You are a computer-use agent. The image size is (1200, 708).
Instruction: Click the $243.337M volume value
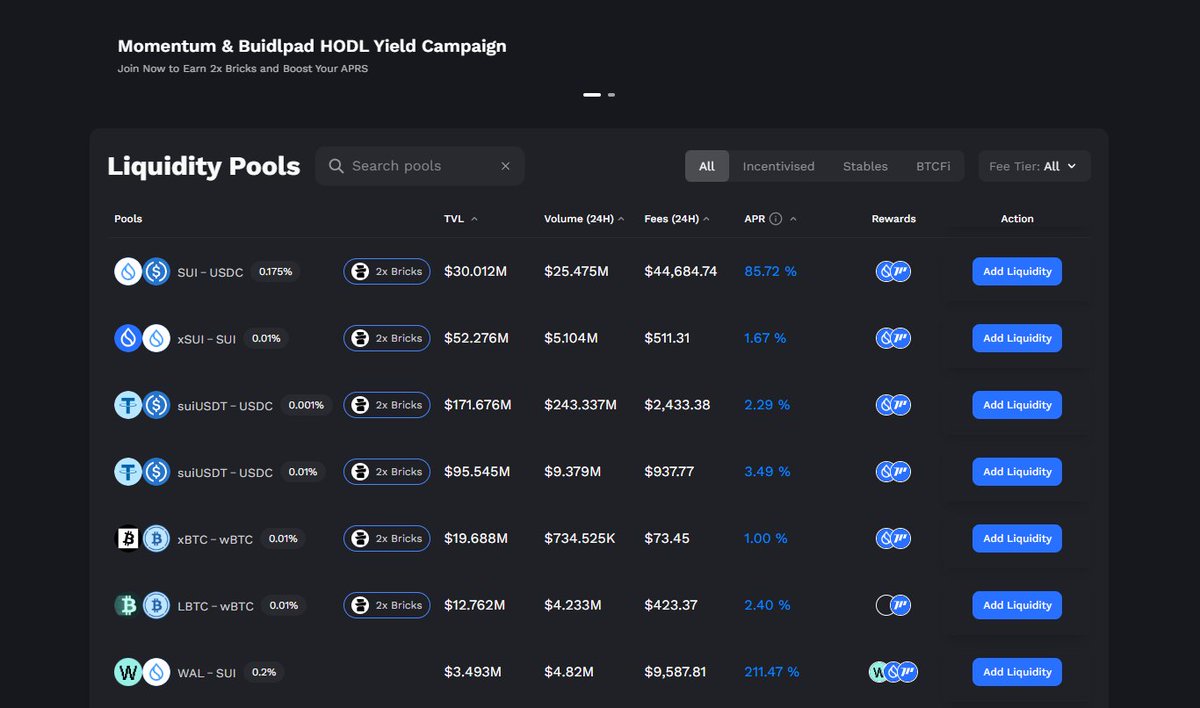pyautogui.click(x=581, y=405)
